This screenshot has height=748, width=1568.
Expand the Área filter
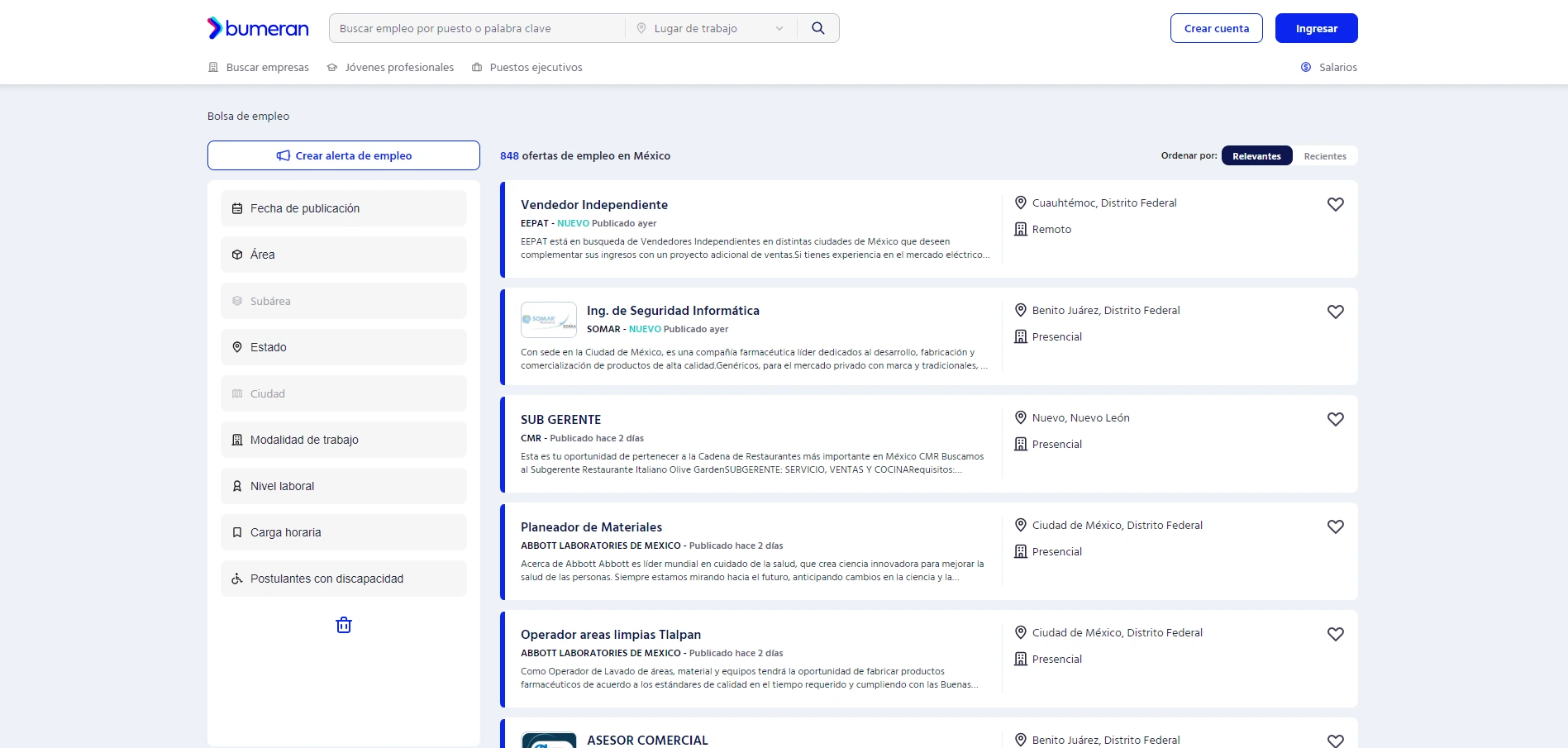pos(344,255)
